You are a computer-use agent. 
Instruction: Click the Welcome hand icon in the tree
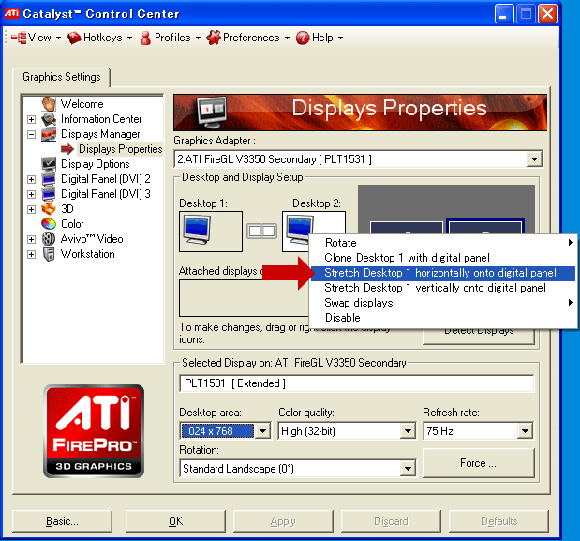click(48, 104)
